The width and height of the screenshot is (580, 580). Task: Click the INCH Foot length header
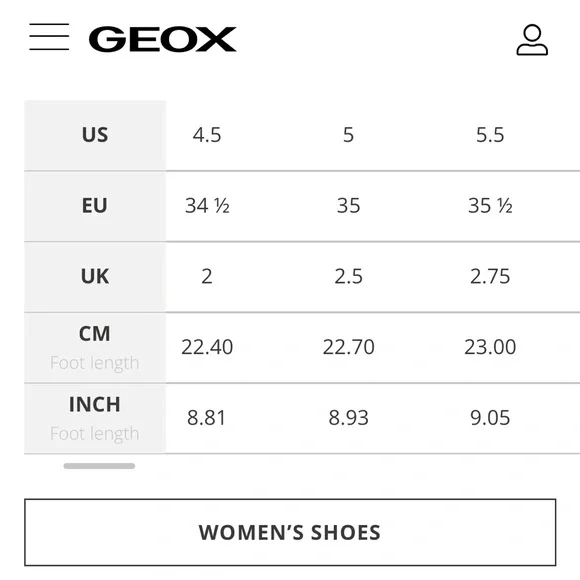click(x=95, y=418)
